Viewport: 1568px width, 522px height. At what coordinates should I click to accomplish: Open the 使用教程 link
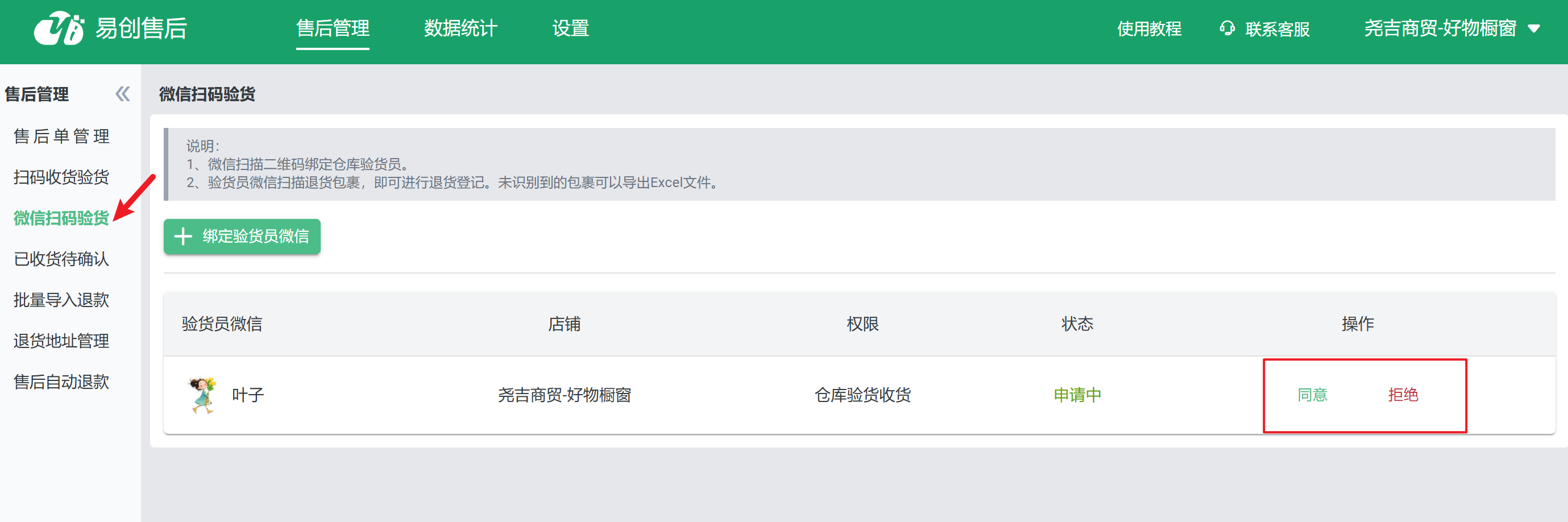pos(1148,28)
